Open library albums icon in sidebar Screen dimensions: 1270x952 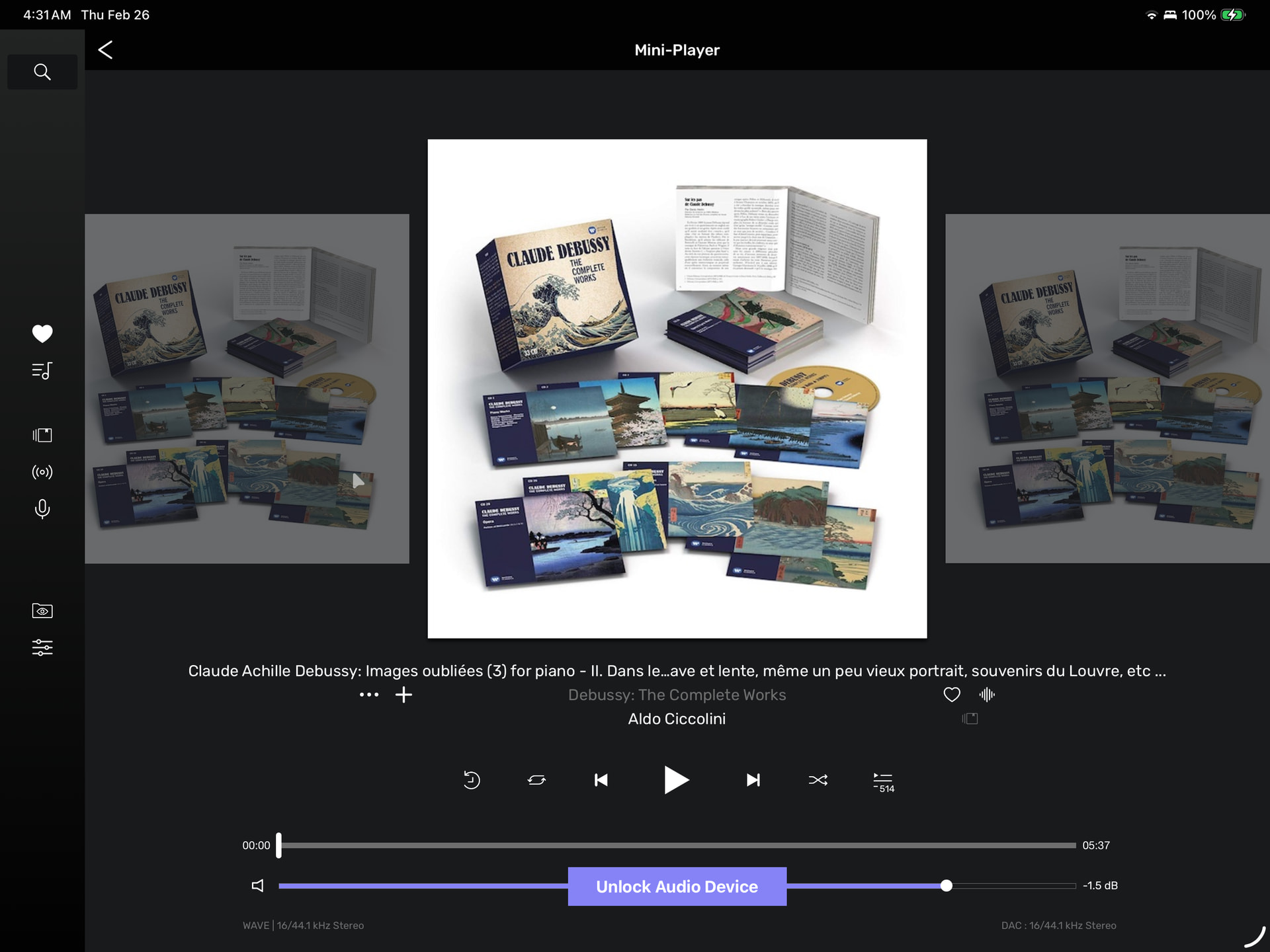coord(42,435)
